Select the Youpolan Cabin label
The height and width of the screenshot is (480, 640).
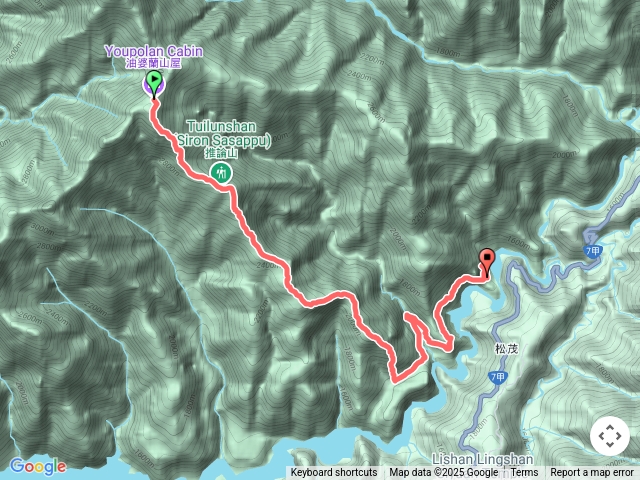[153, 51]
